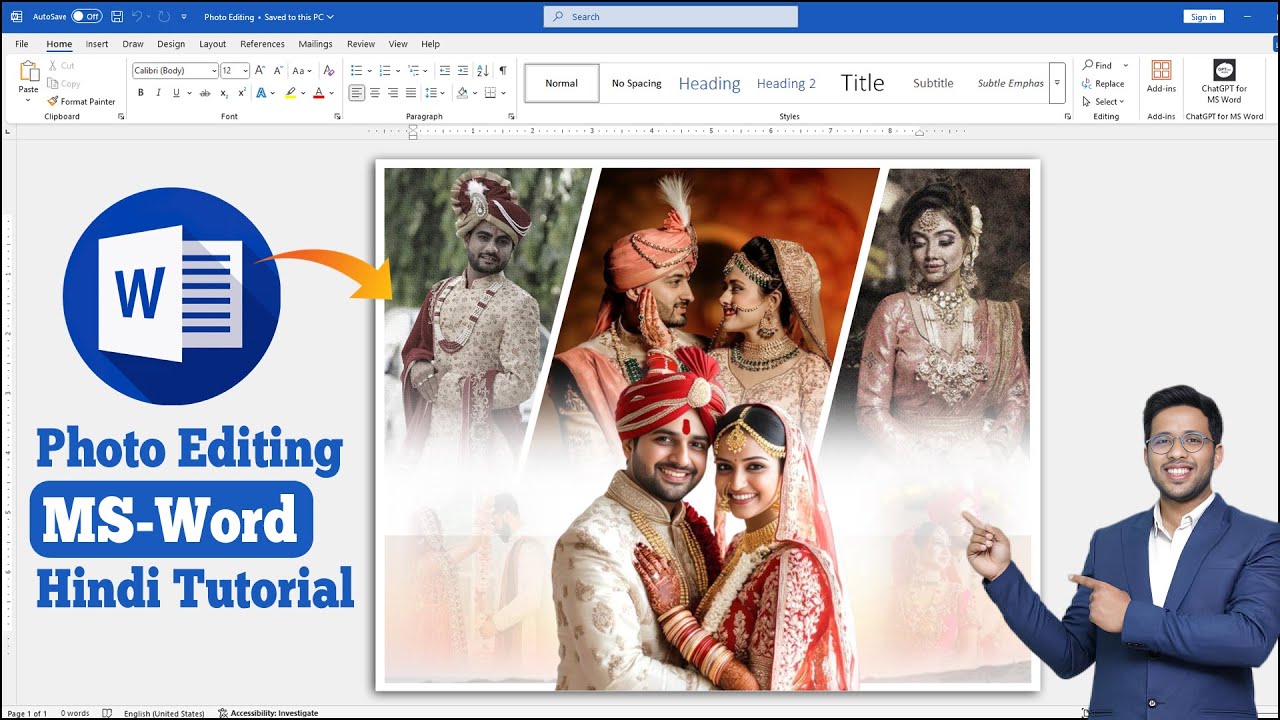
Task: Click the text highlight color button
Action: tap(290, 93)
